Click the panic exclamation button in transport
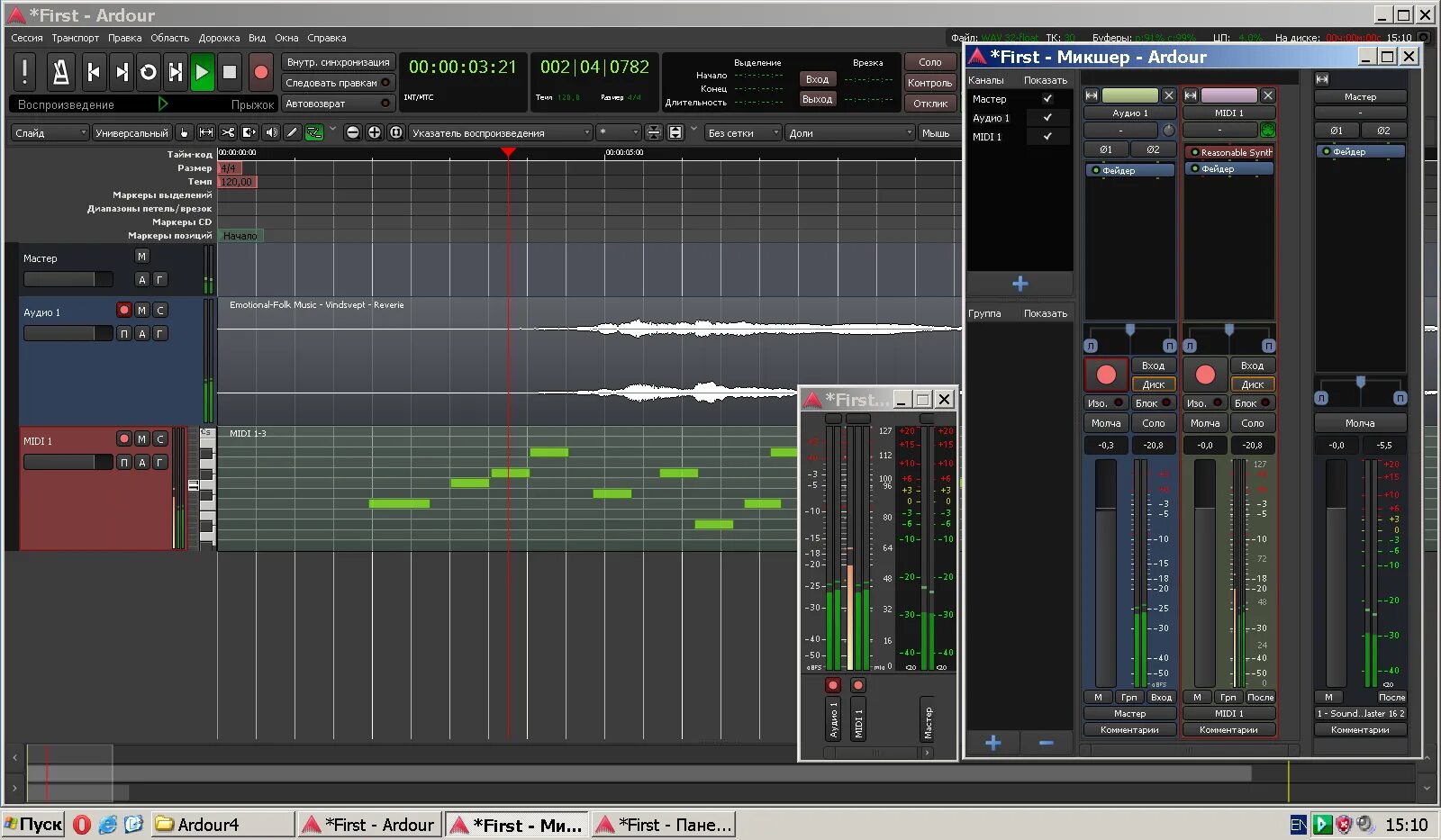The image size is (1441, 840). 25,72
